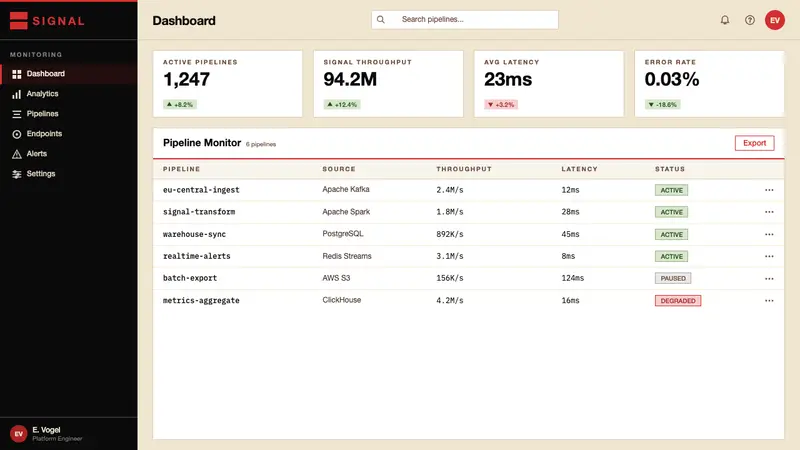Open Endpoints section
Image resolution: width=800 pixels, height=450 pixels.
(x=69, y=134)
